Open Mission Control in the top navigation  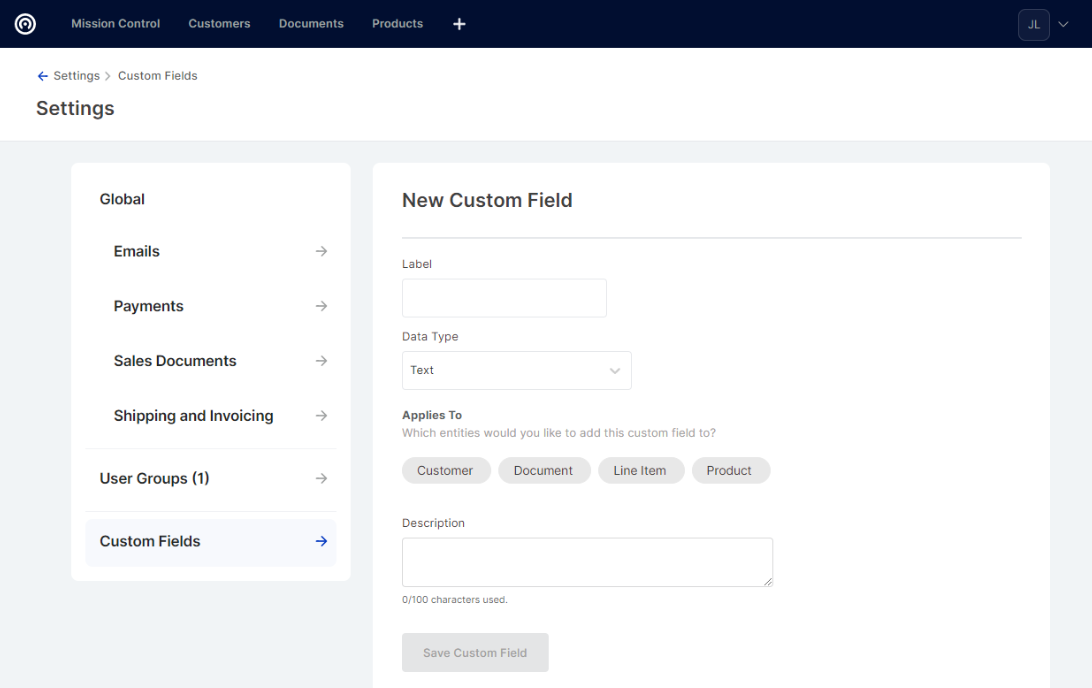point(115,24)
